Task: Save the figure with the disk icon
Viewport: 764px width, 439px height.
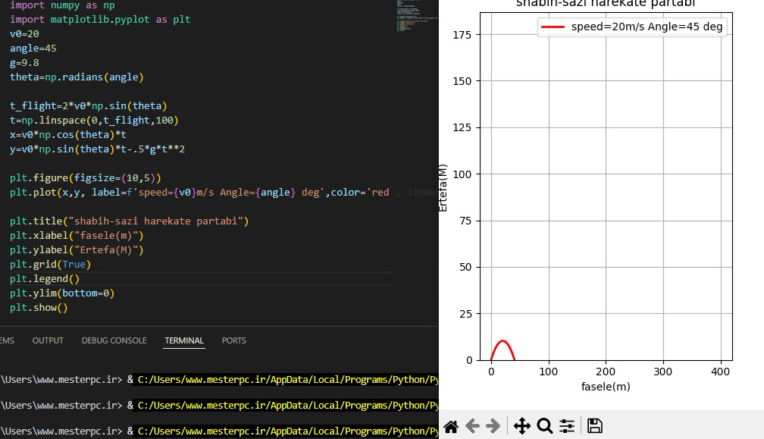Action: (594, 426)
